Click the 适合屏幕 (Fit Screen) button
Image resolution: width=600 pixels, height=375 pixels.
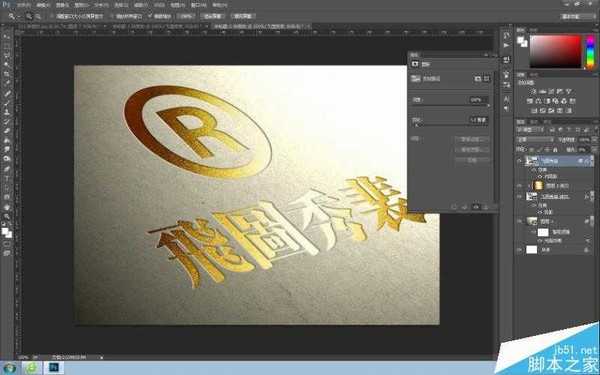[x=212, y=16]
